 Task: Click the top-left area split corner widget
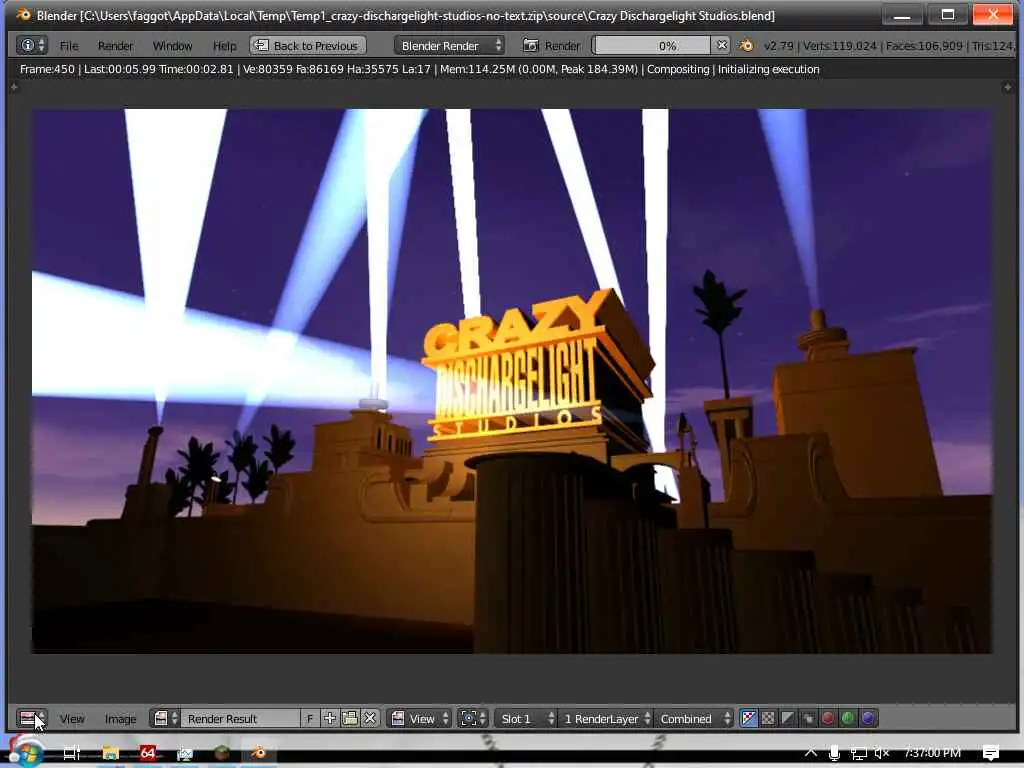14,87
